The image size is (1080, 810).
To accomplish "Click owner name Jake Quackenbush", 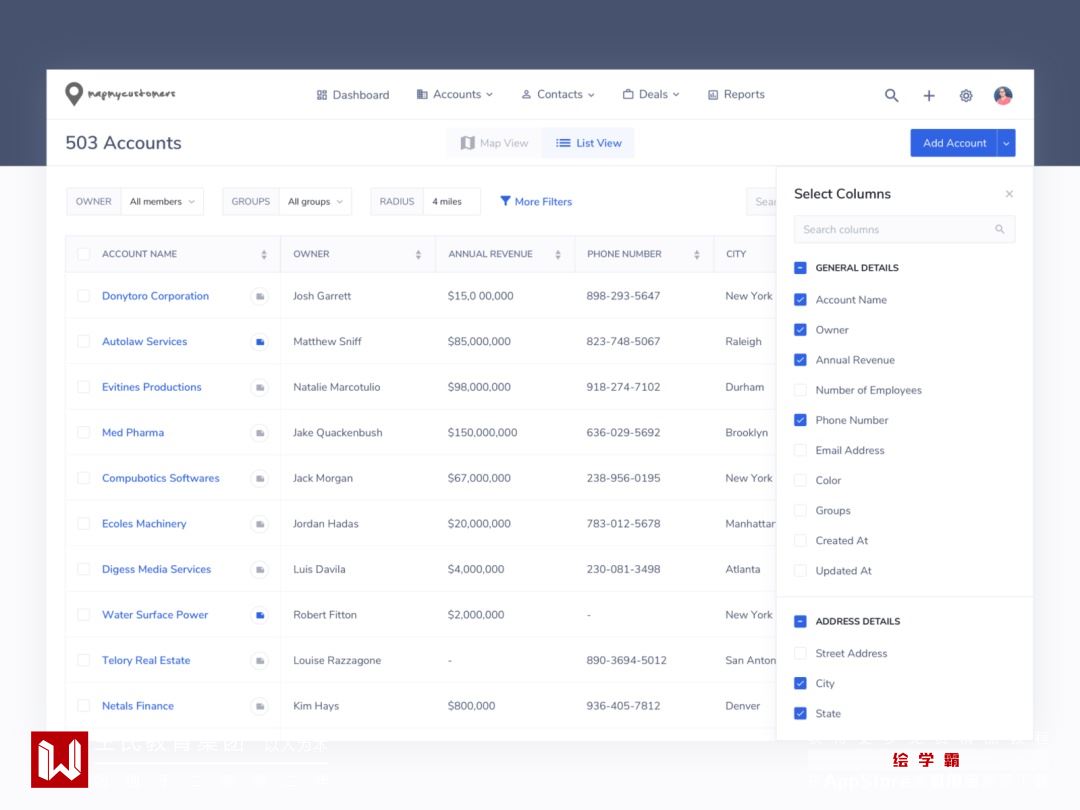I will tap(338, 433).
